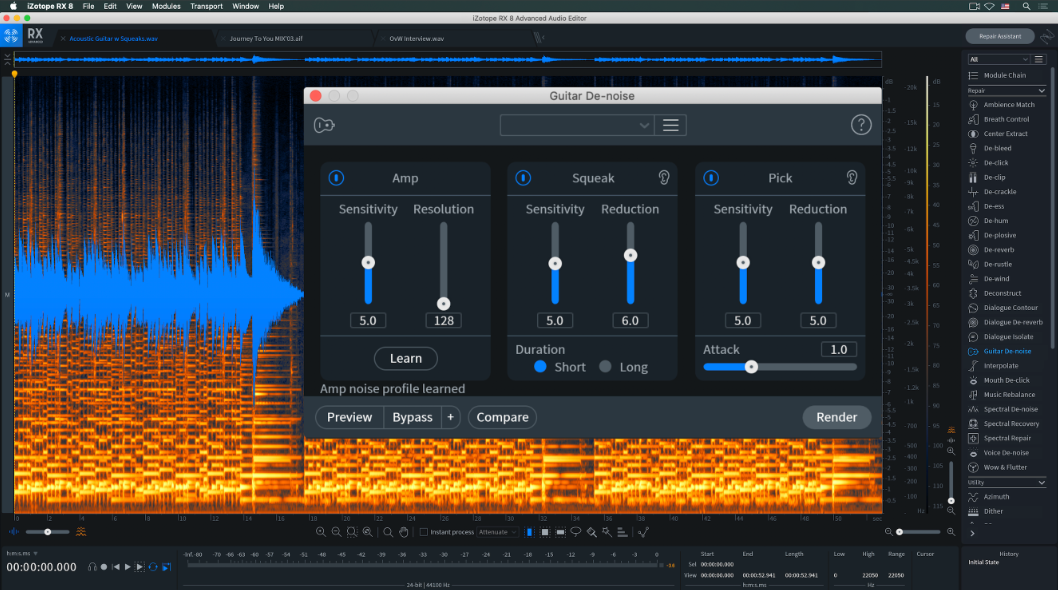The width and height of the screenshot is (1058, 590).
Task: Toggle the Amp section power button
Action: (336, 178)
